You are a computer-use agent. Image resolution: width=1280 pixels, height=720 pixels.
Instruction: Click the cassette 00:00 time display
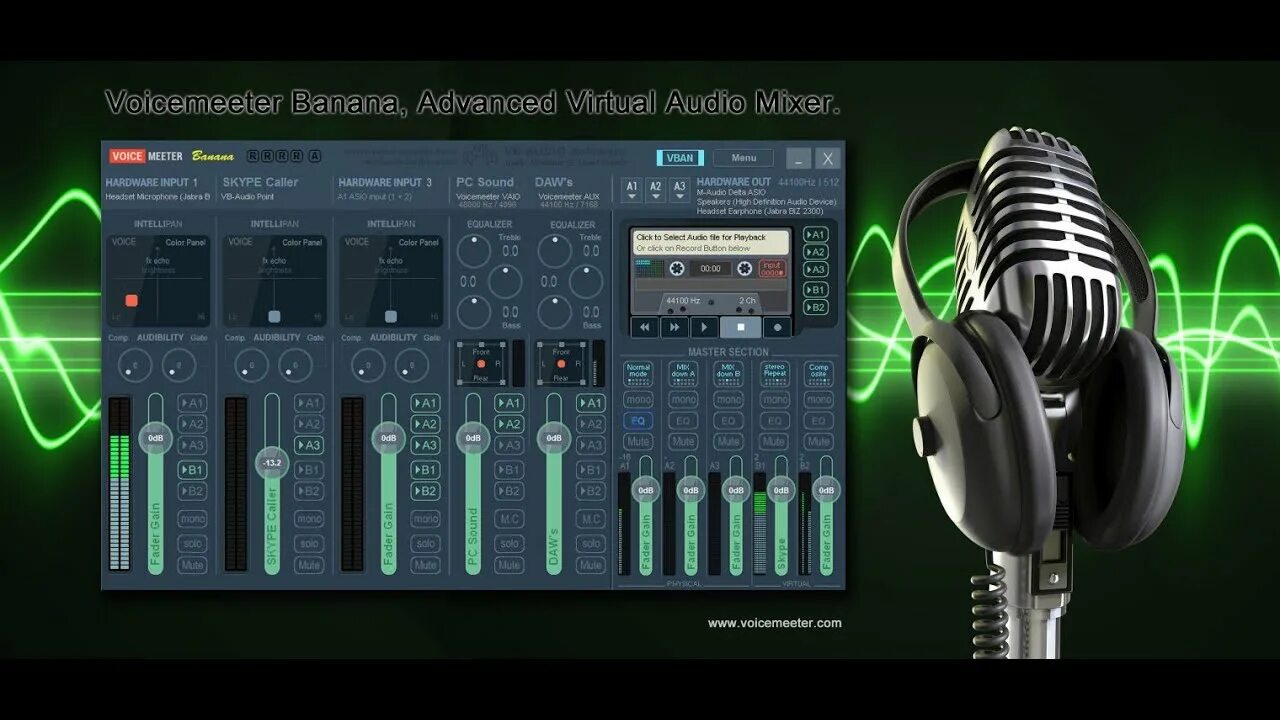point(710,269)
